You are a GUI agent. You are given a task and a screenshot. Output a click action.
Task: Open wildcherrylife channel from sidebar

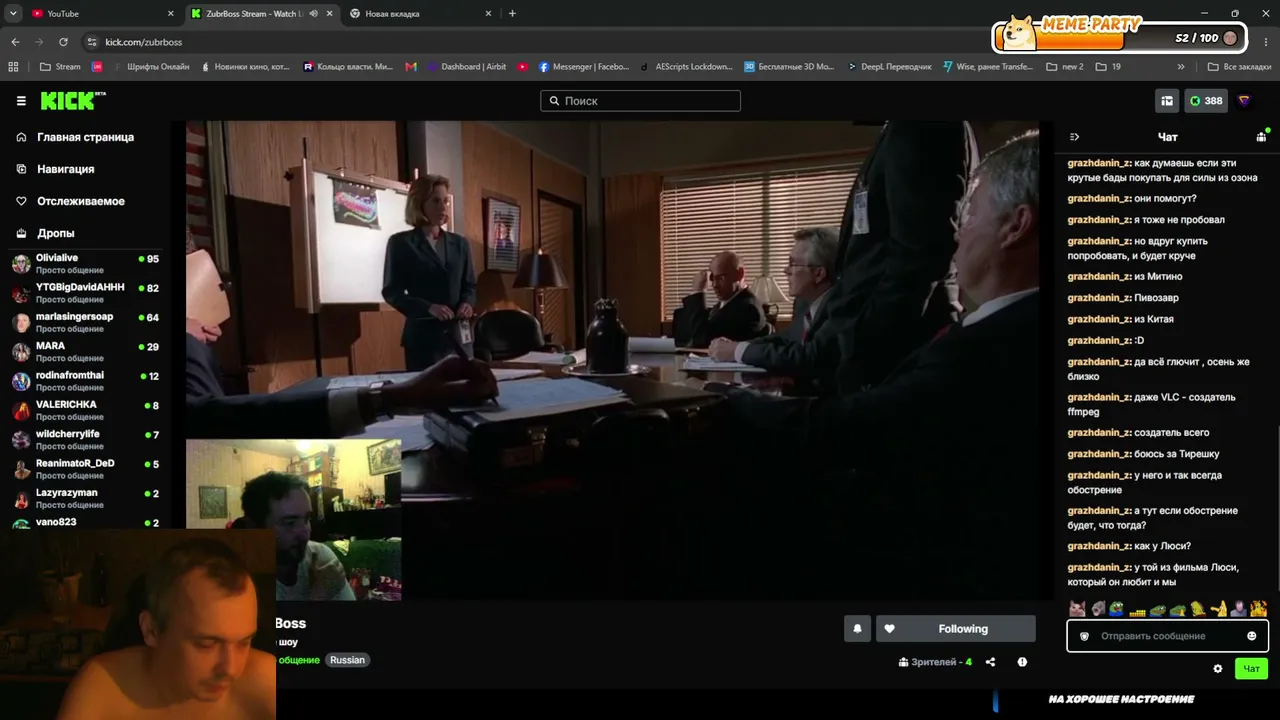click(x=85, y=440)
